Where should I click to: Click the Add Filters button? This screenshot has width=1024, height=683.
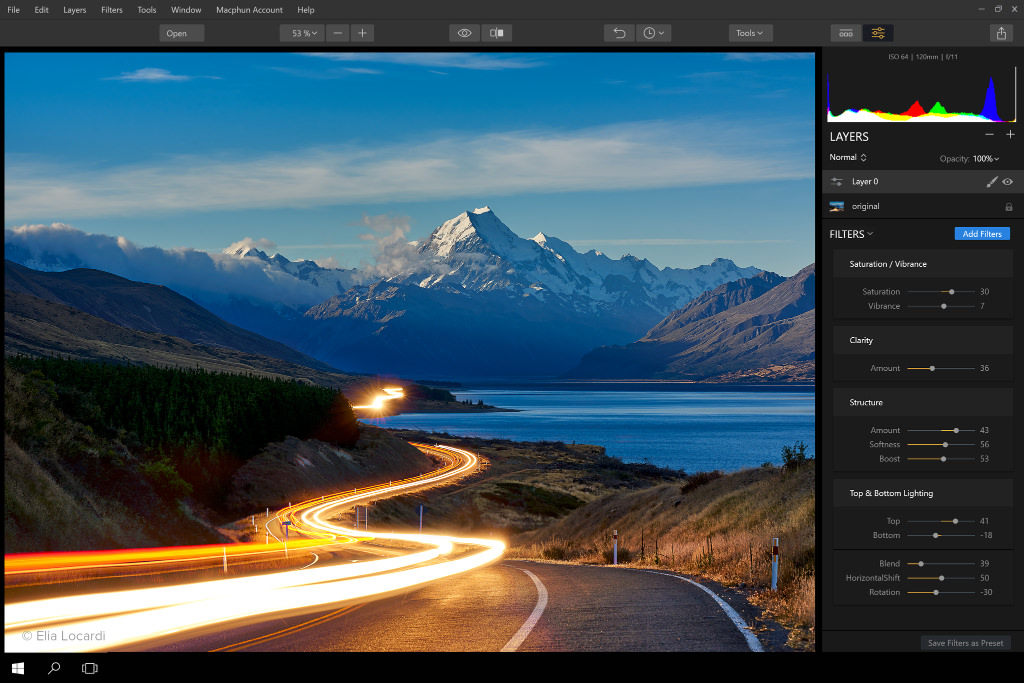[x=982, y=234]
